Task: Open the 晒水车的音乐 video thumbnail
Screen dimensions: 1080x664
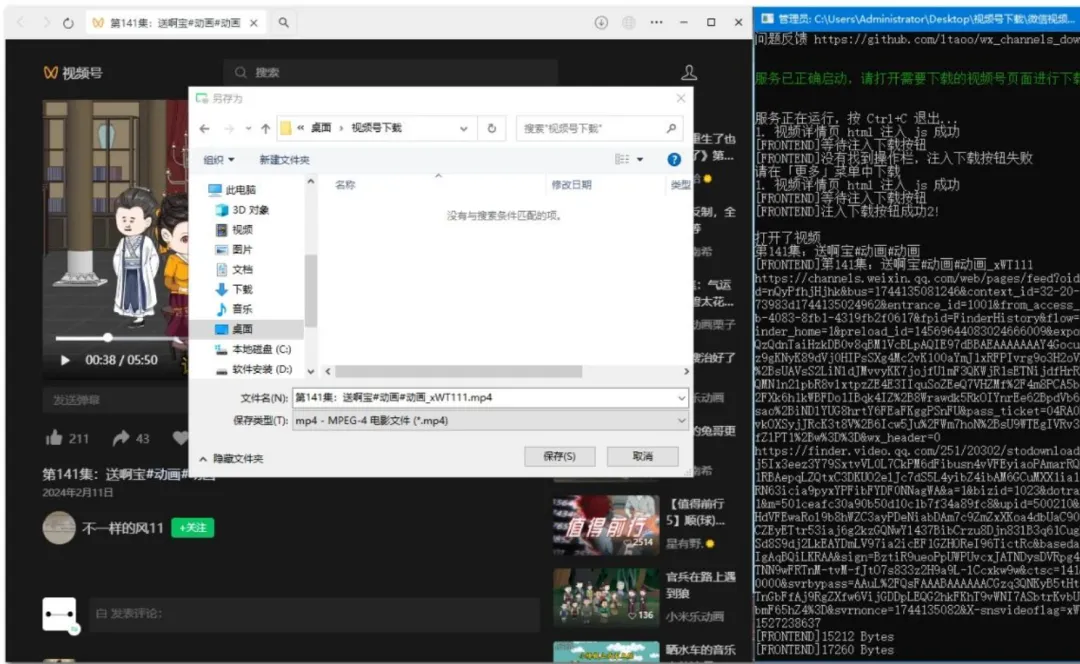Action: 605,652
